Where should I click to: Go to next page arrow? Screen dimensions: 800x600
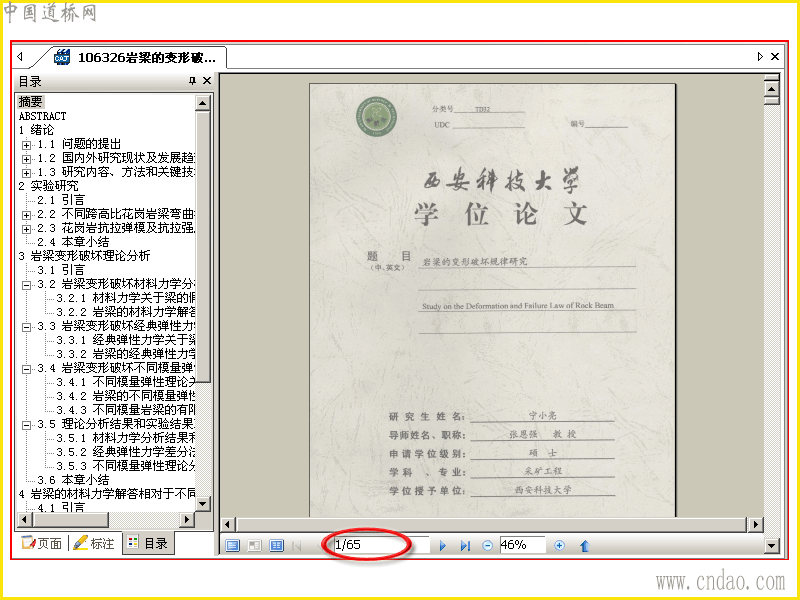click(442, 545)
